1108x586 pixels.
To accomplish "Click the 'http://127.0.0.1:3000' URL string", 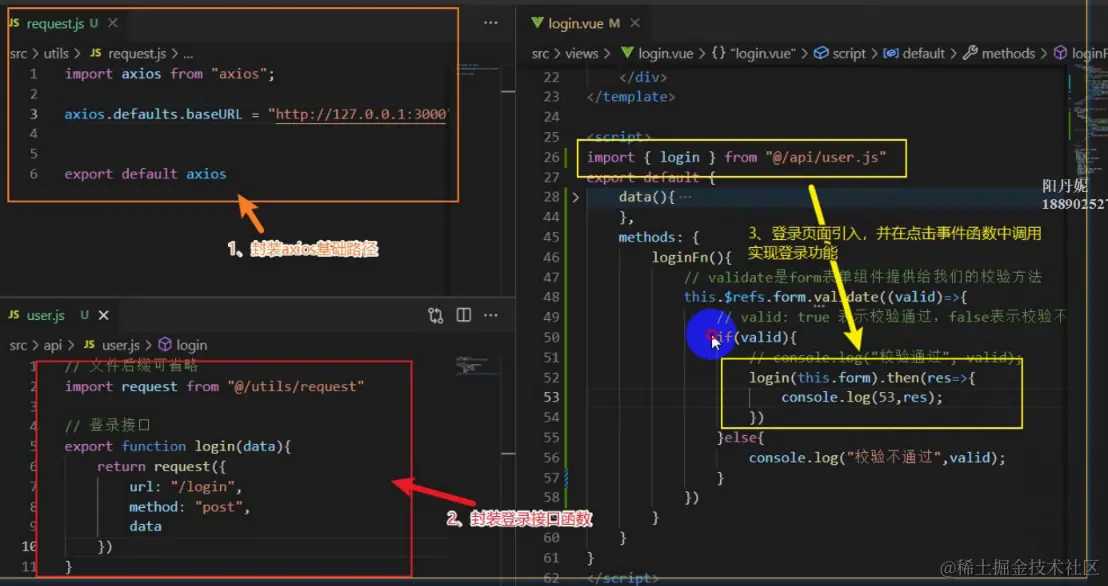I will click(361, 115).
